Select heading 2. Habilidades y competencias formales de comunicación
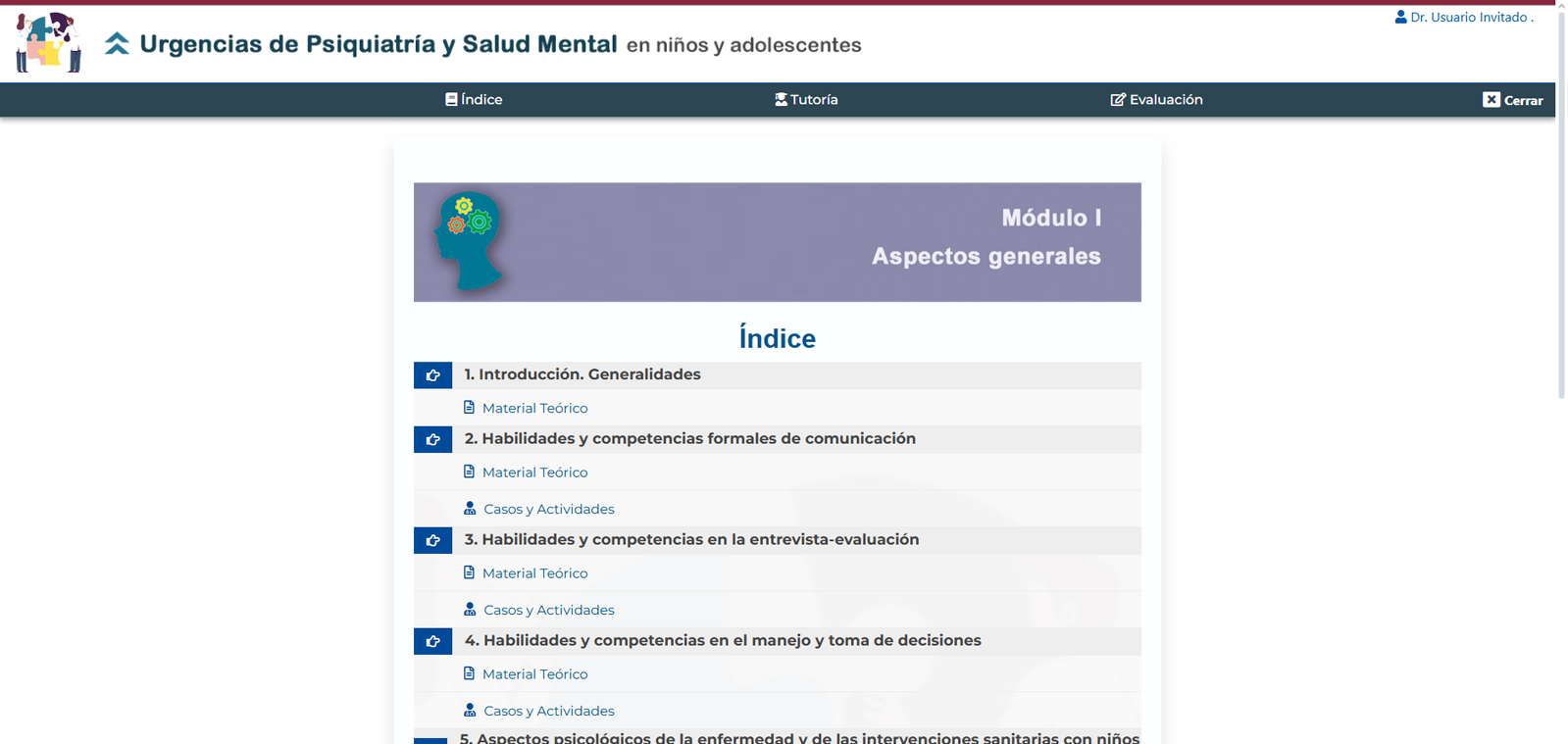 (690, 438)
